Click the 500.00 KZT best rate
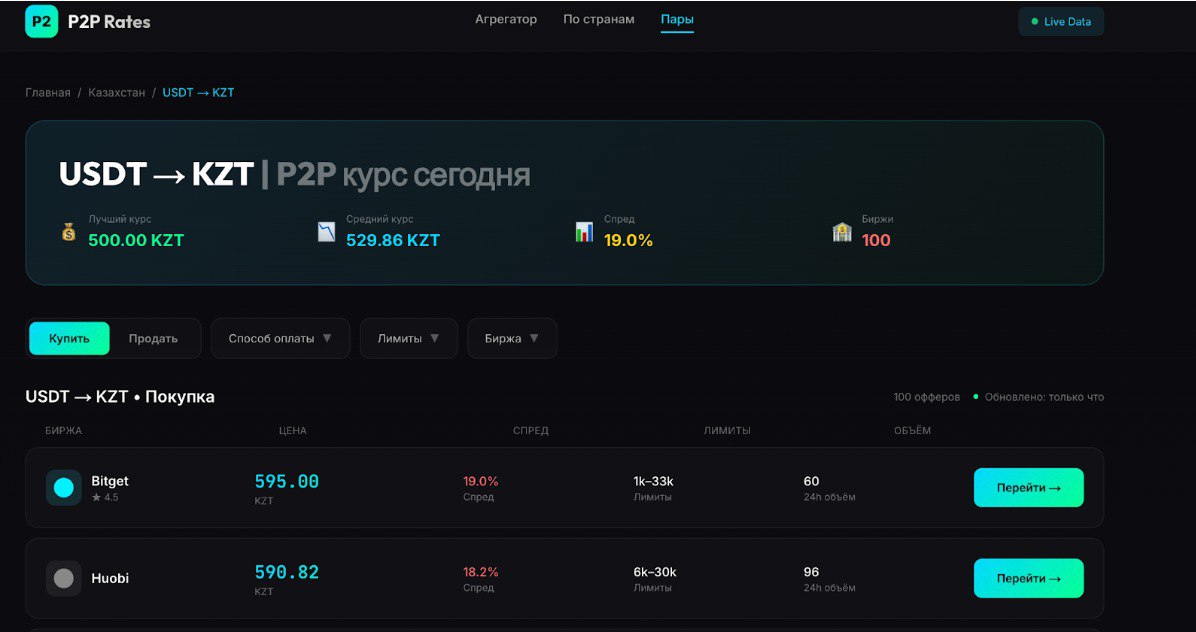Viewport: 1196px width, 632px height. (136, 240)
